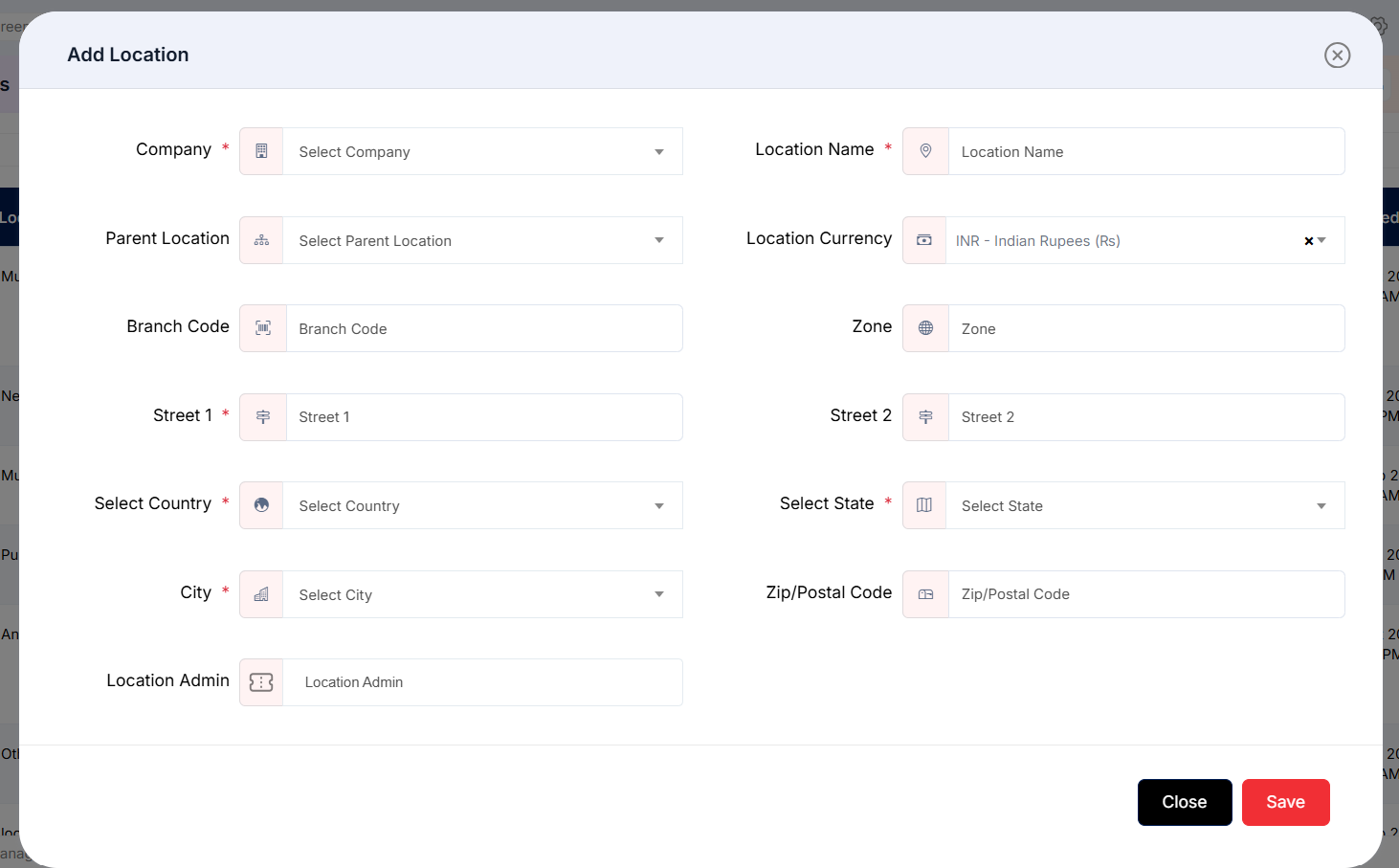The width and height of the screenshot is (1399, 868).
Task: Click the money icon beside Location Currency
Action: point(924,240)
